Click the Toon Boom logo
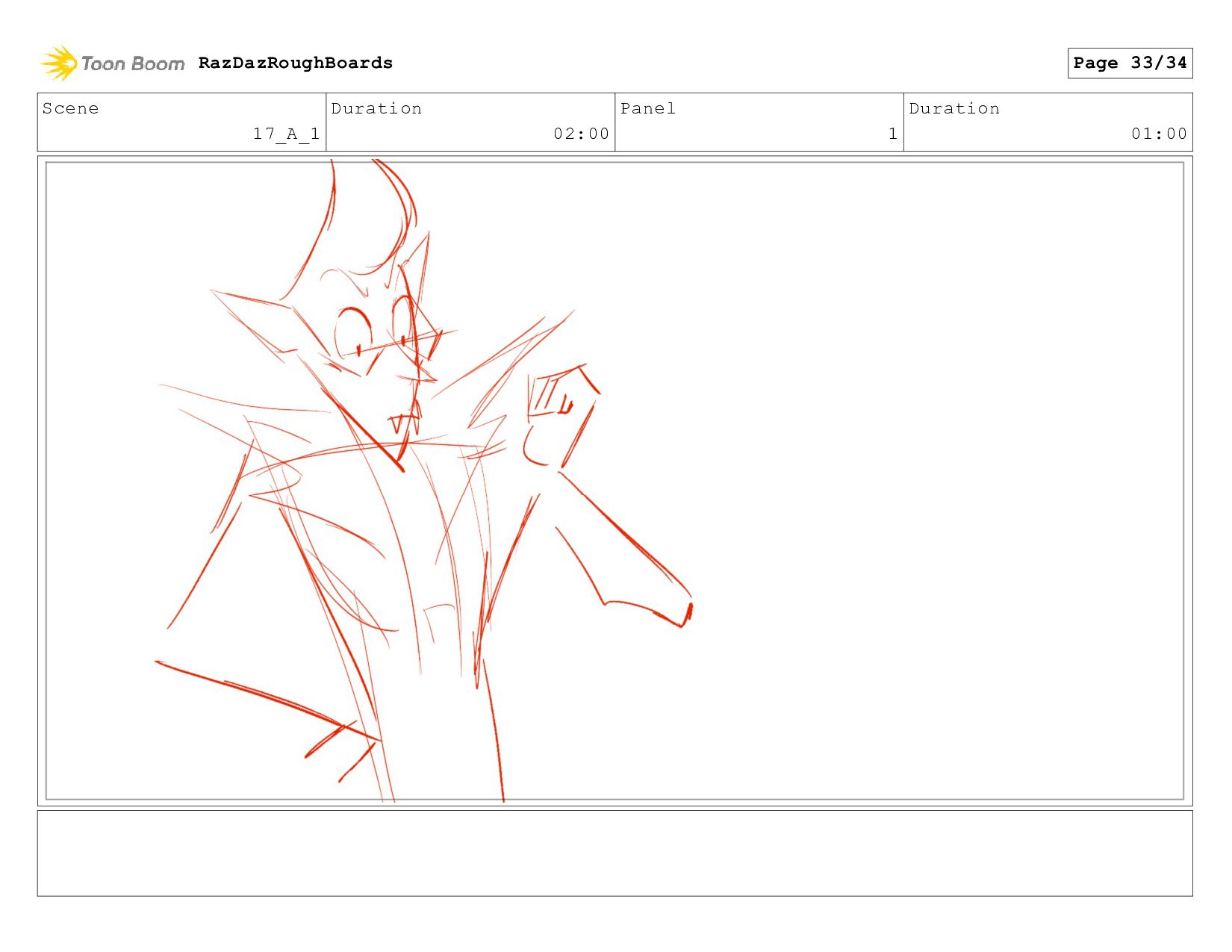Viewport: 1232px width, 952px height. click(x=112, y=63)
